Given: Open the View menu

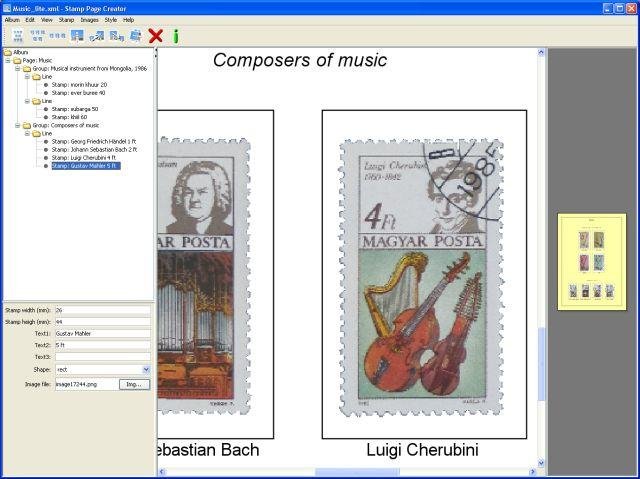Looking at the screenshot, I should tap(47, 20).
